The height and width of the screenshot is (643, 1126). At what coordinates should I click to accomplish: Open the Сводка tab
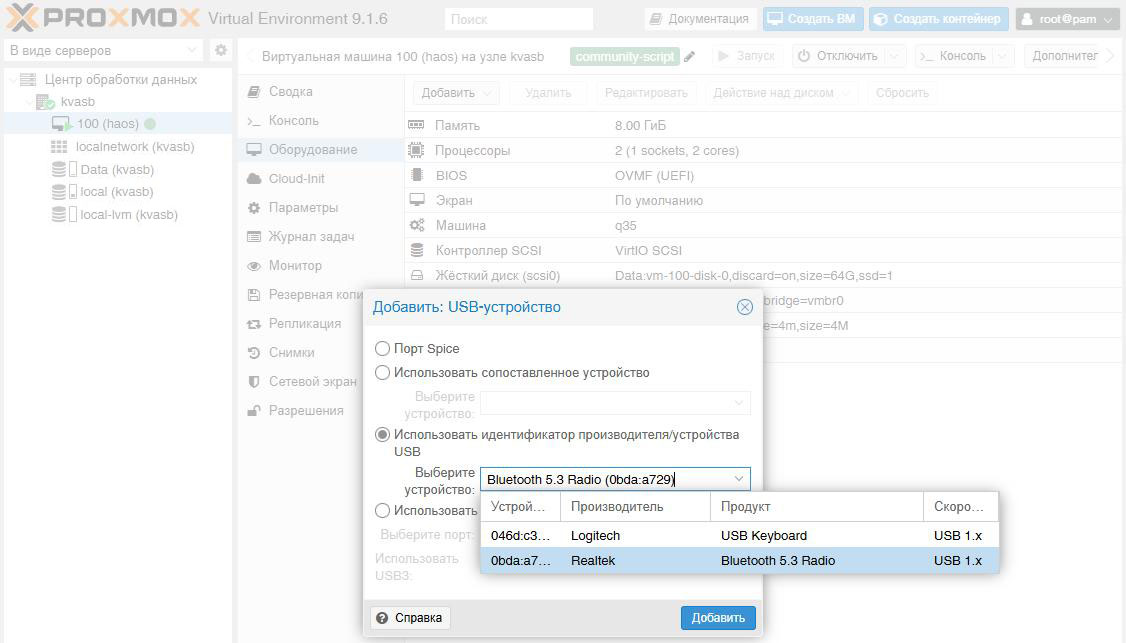320,91
